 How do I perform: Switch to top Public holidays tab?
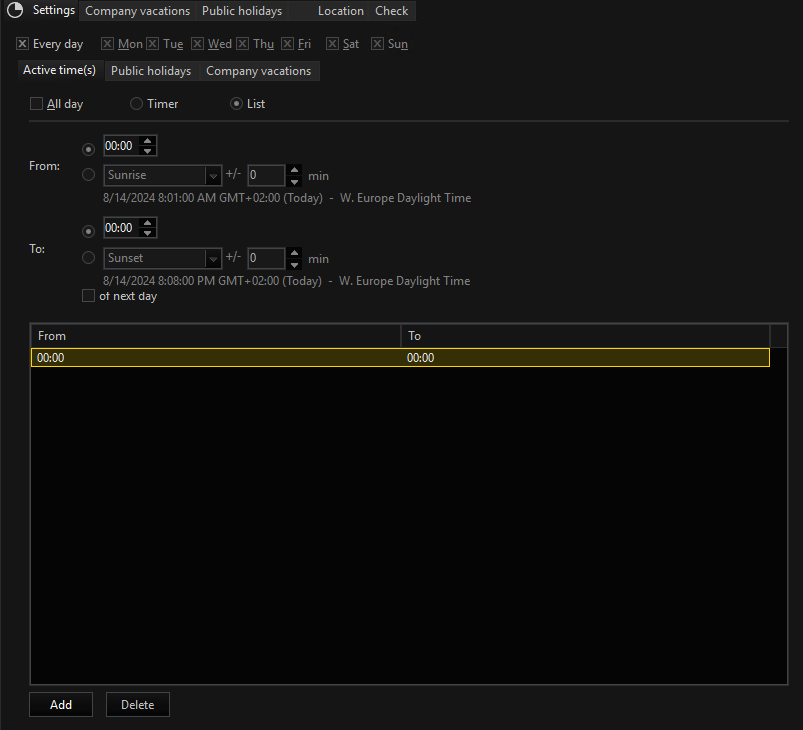242,11
